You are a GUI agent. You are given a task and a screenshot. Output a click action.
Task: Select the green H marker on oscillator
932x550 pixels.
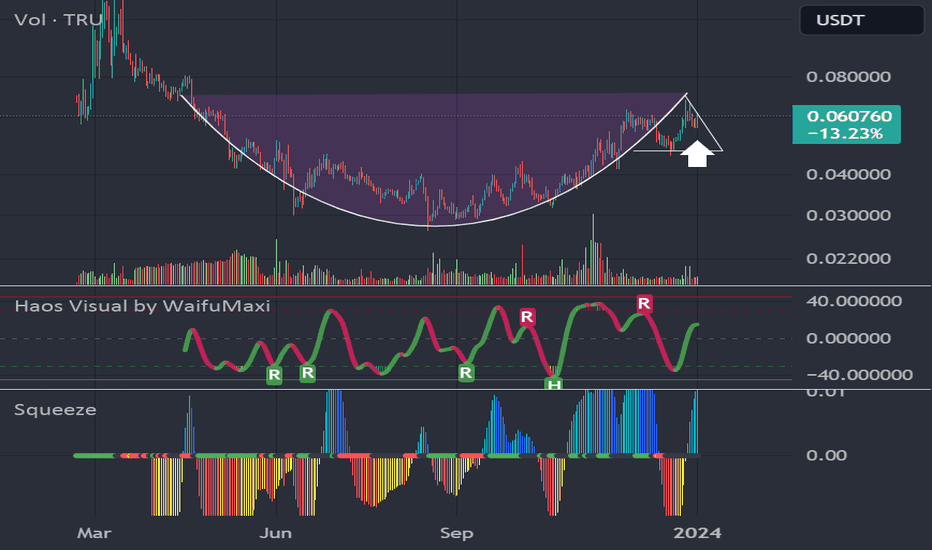click(554, 384)
